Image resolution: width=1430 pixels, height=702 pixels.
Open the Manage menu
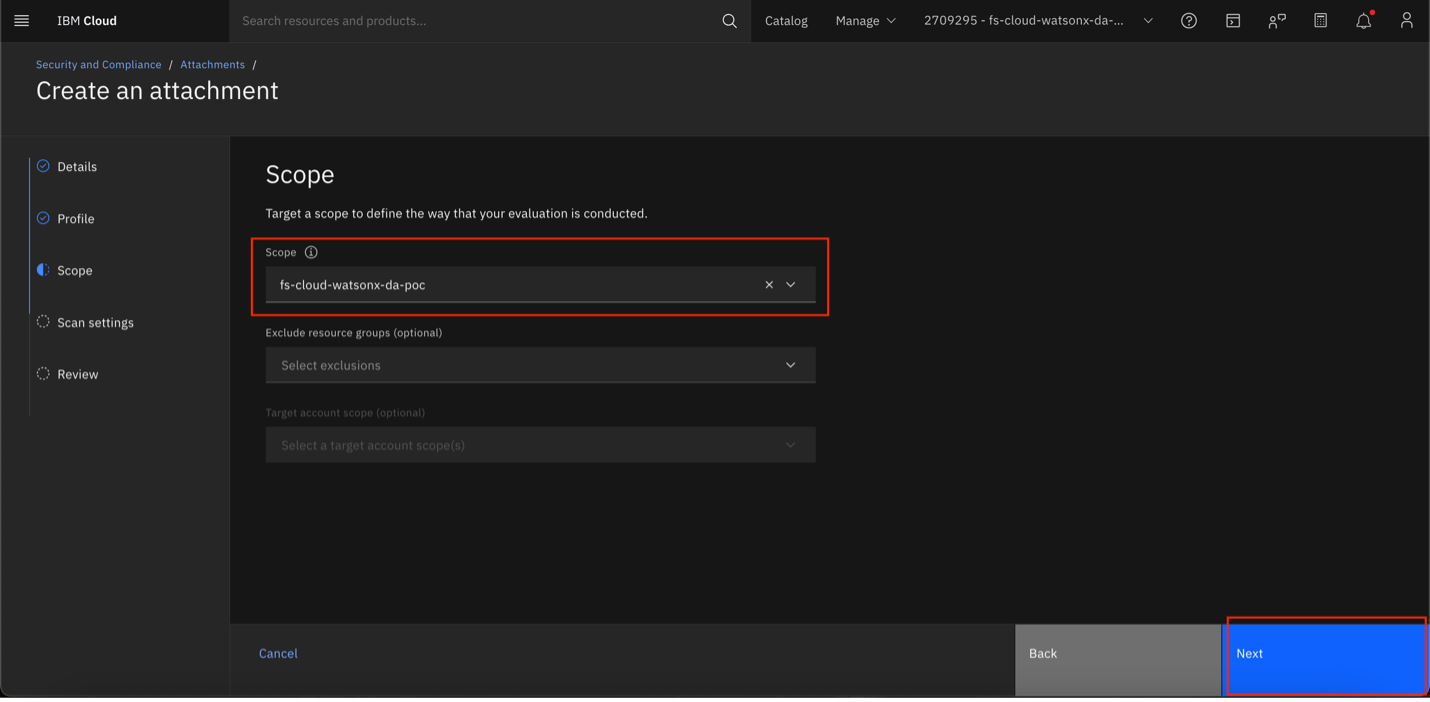coord(865,21)
